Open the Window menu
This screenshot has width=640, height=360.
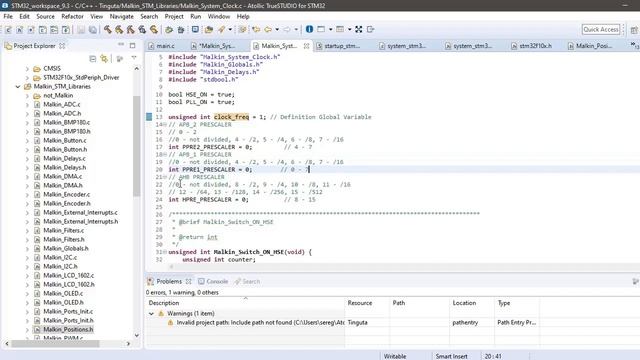coord(219,16)
